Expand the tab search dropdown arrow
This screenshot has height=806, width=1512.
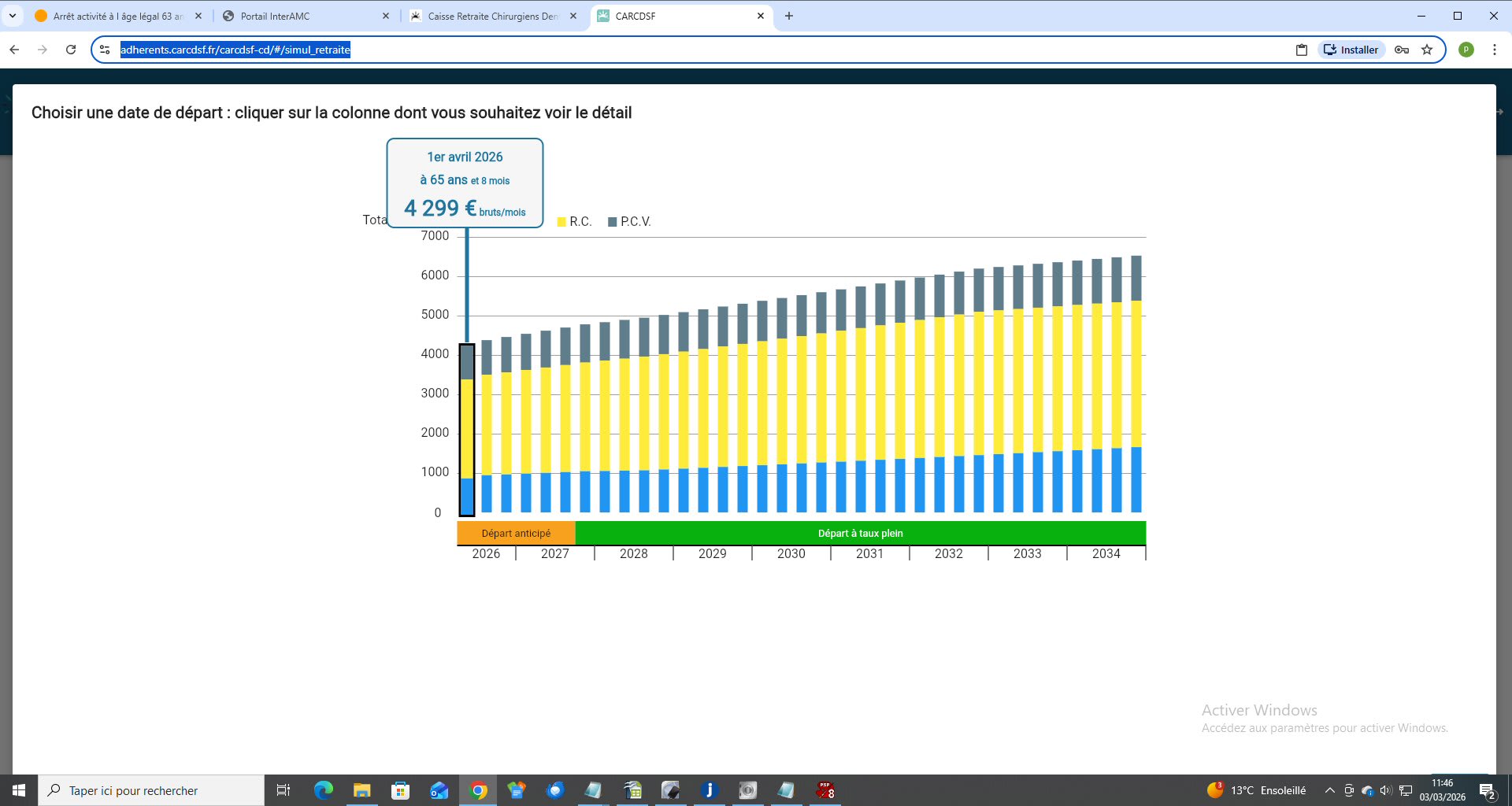click(x=13, y=16)
